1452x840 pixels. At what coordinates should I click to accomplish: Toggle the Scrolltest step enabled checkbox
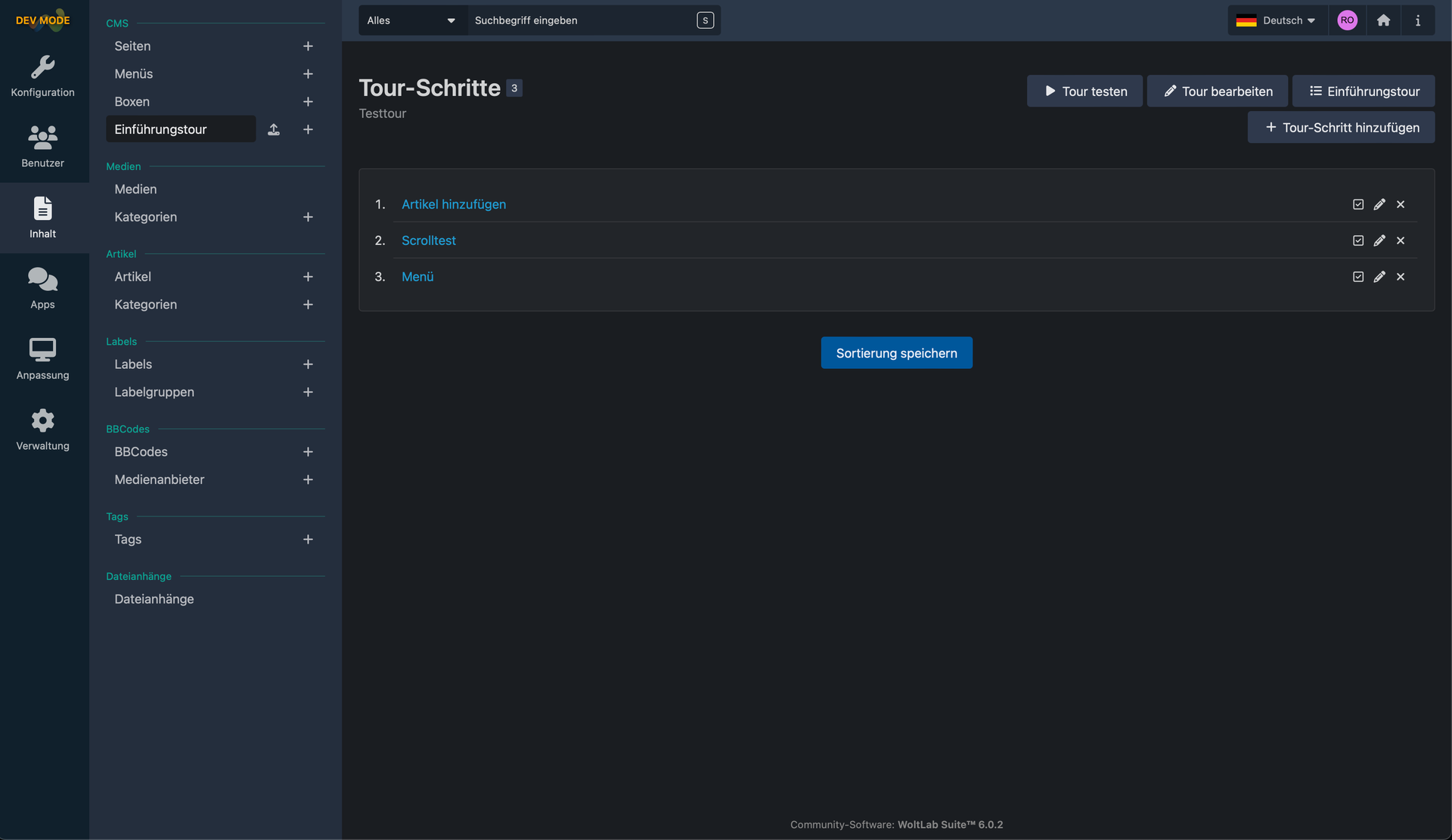[1358, 240]
